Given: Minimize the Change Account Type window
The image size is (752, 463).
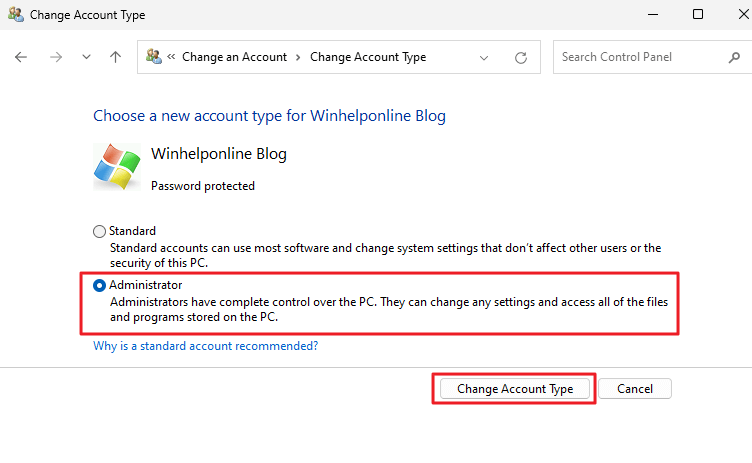Looking at the screenshot, I should click(x=653, y=14).
